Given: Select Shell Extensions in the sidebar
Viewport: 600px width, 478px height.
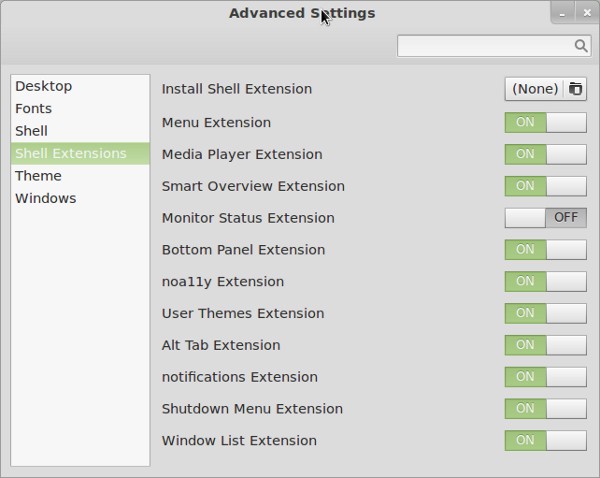Looking at the screenshot, I should pos(71,153).
